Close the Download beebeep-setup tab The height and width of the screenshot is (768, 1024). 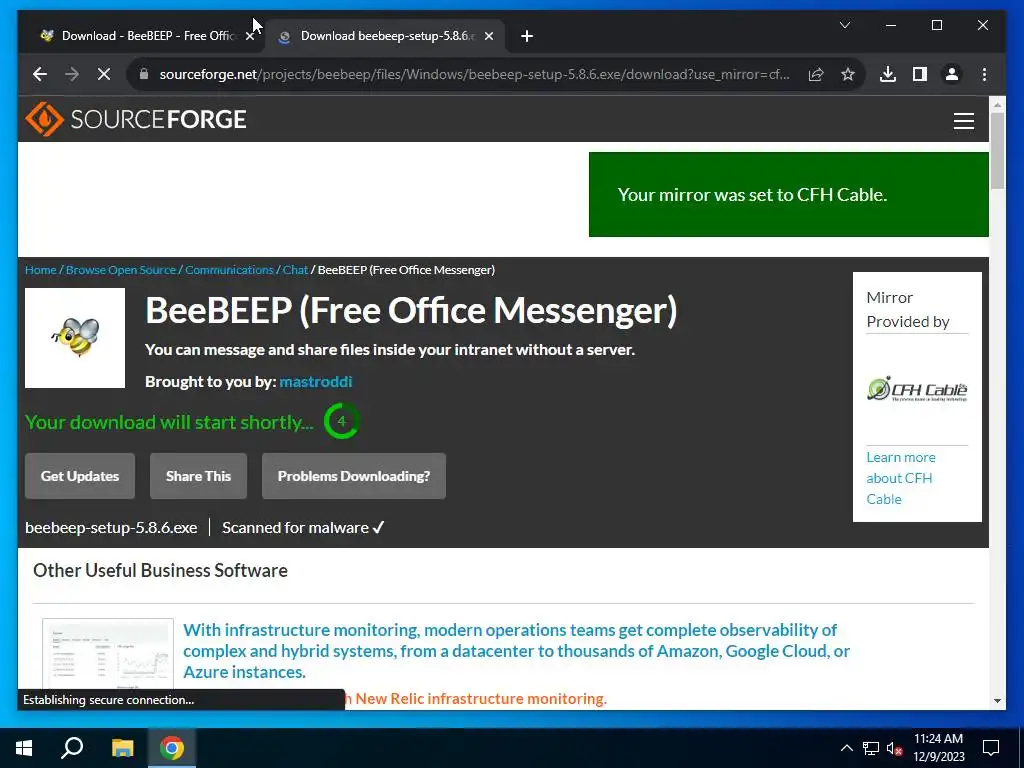(x=488, y=36)
